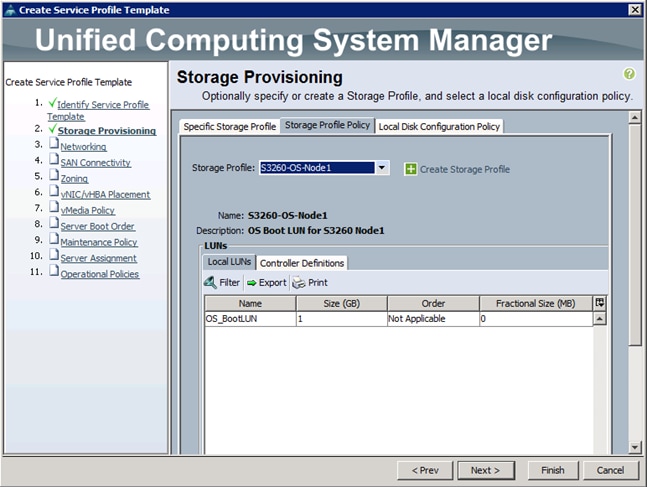Click the main panel scroll up arrow
Viewport: 647px width, 487px height.
pos(635,118)
